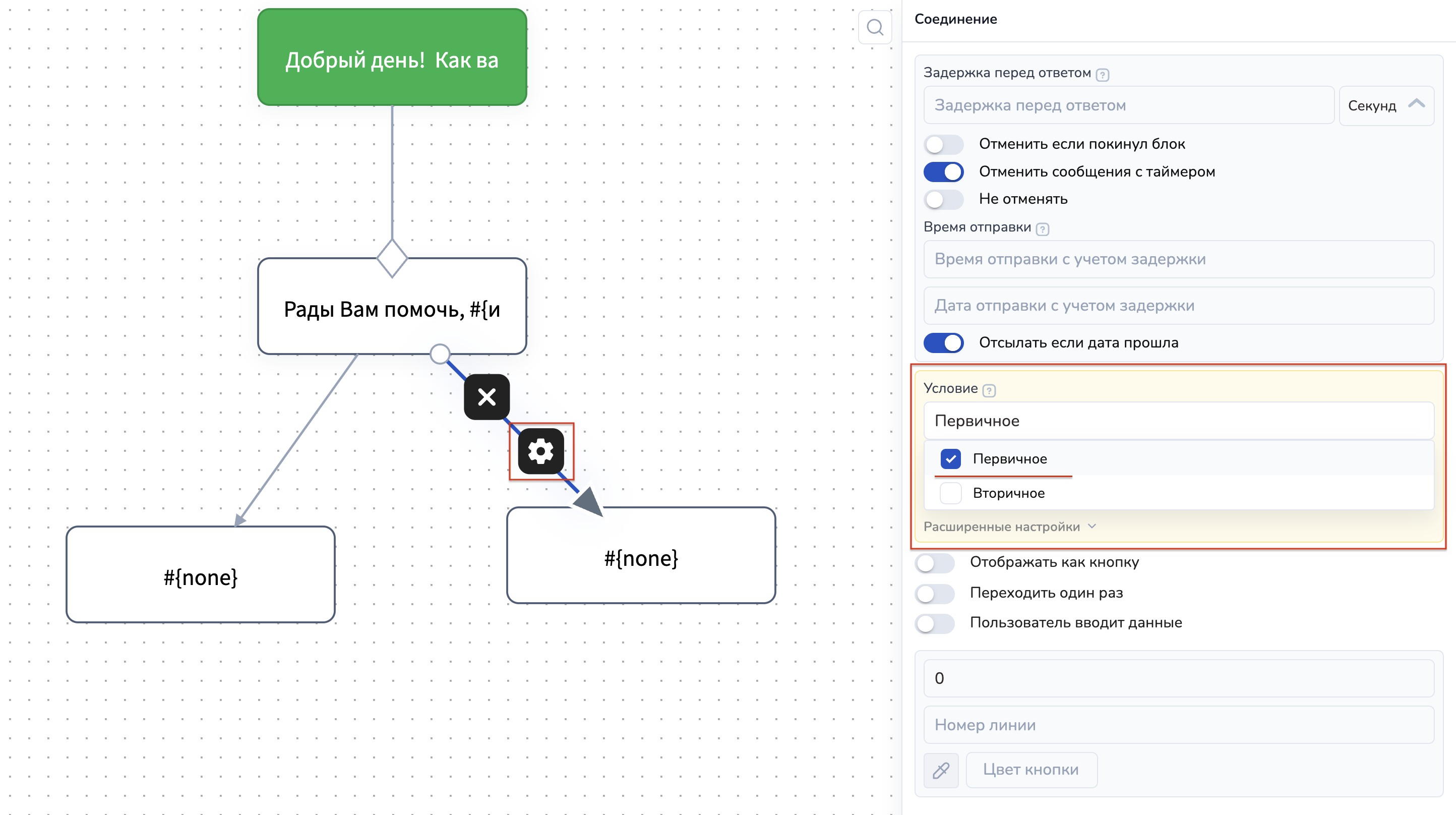
Task: Delete connection with the X icon
Action: click(x=487, y=397)
